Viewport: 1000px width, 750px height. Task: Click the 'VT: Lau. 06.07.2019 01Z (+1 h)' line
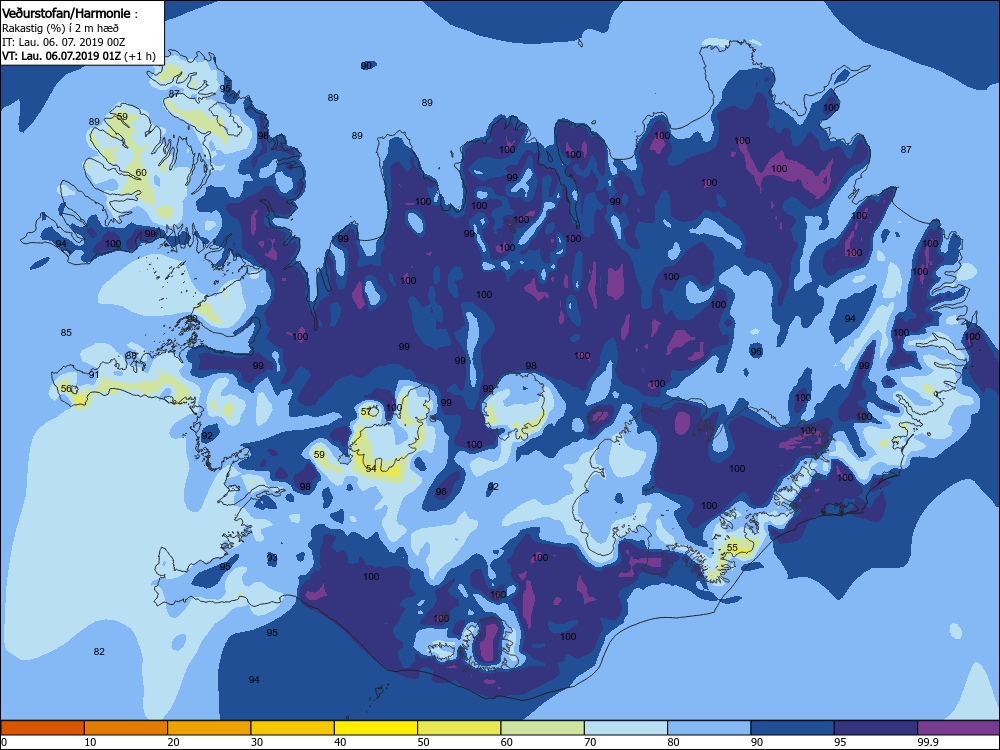(78, 55)
